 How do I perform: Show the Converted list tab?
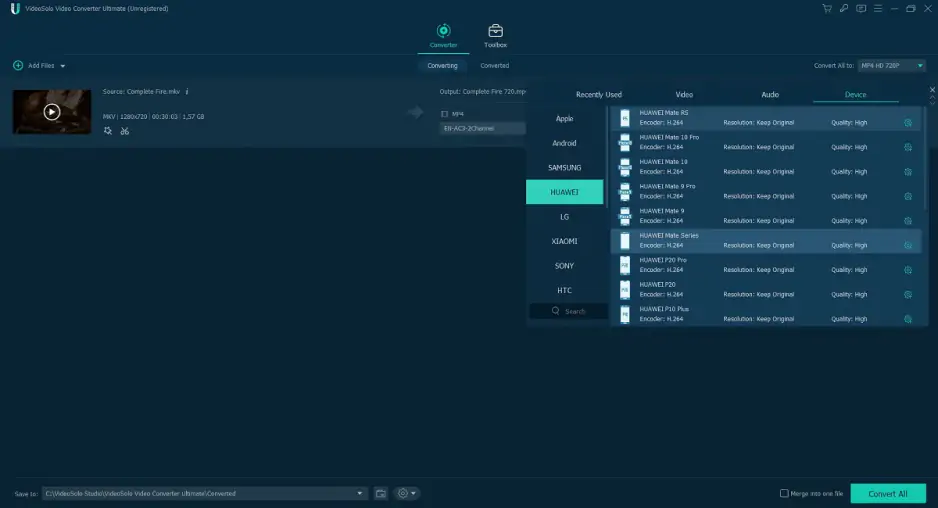[495, 66]
